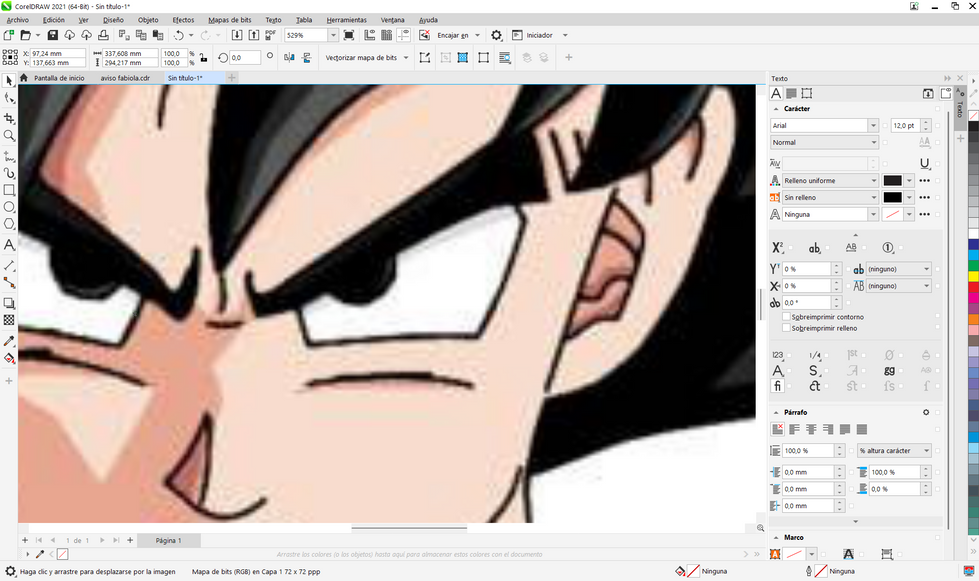The width and height of the screenshot is (979, 581).
Task: Open the Herramientas menu
Action: tap(347, 20)
